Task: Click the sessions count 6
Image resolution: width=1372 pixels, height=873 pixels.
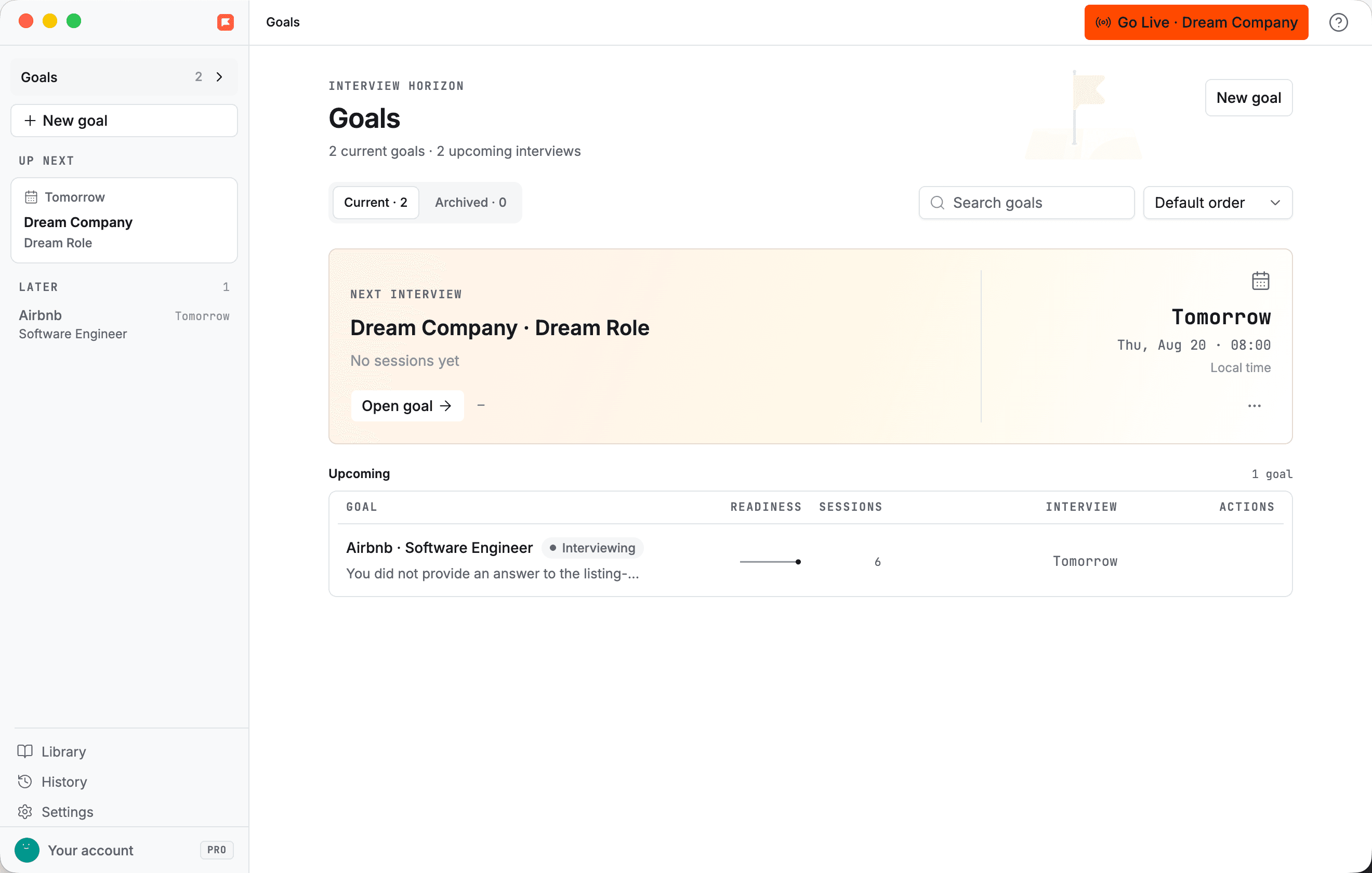Action: [877, 562]
